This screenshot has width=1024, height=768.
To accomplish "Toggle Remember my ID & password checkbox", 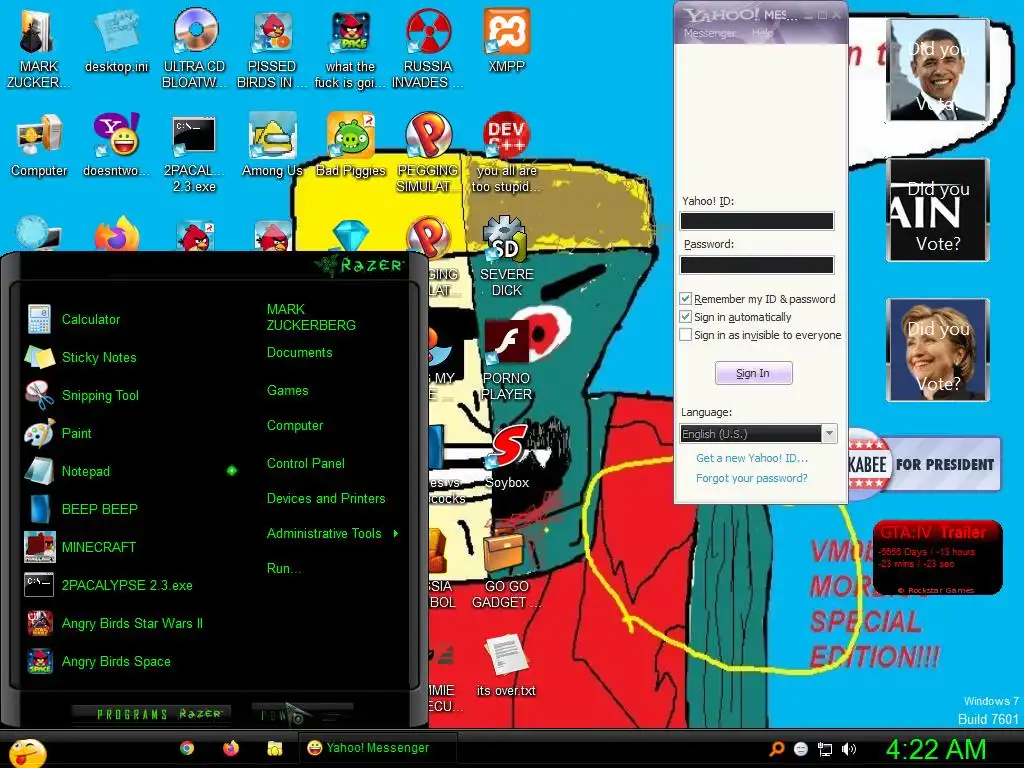I will (685, 298).
